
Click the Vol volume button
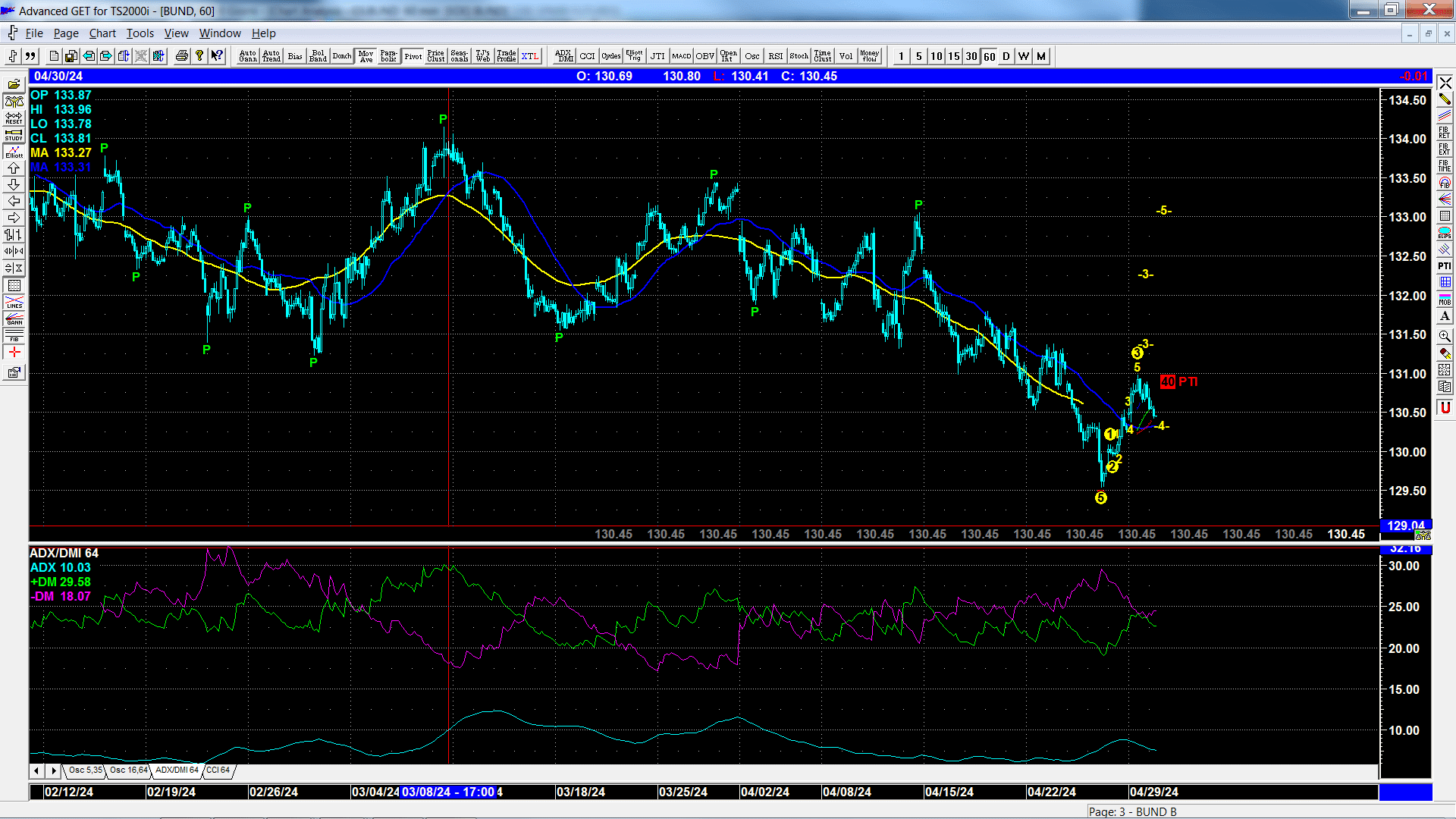tap(846, 56)
